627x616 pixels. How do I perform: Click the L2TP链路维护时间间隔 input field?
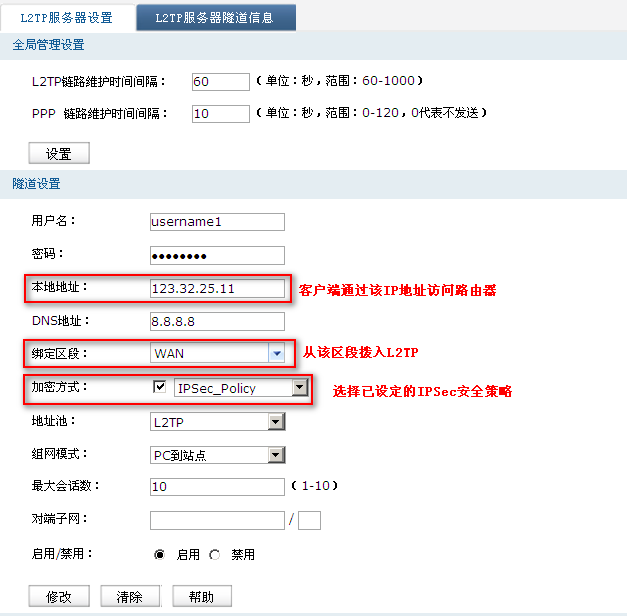pyautogui.click(x=219, y=82)
